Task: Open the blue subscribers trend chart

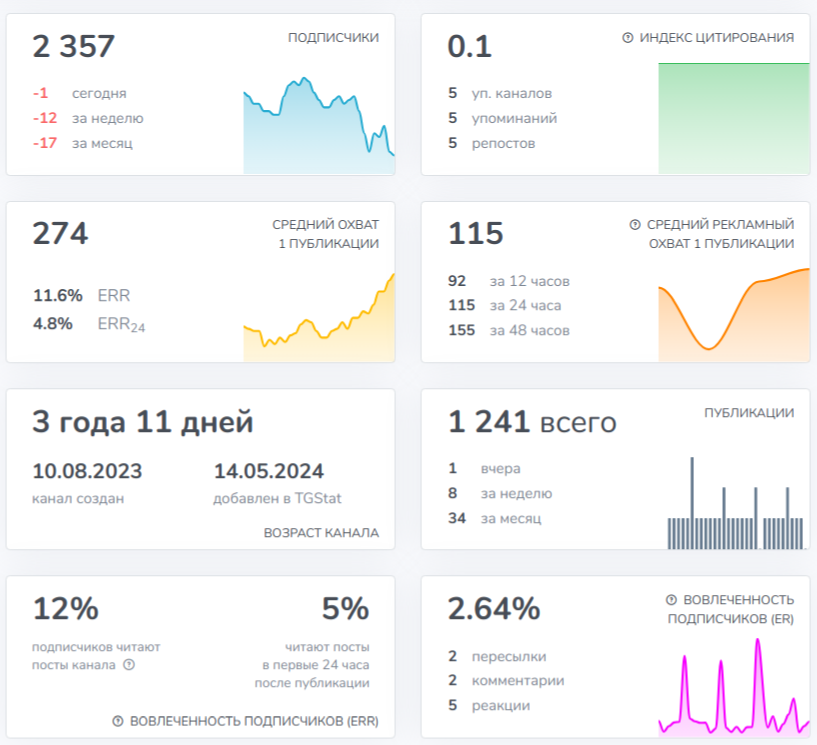Action: click(319, 125)
